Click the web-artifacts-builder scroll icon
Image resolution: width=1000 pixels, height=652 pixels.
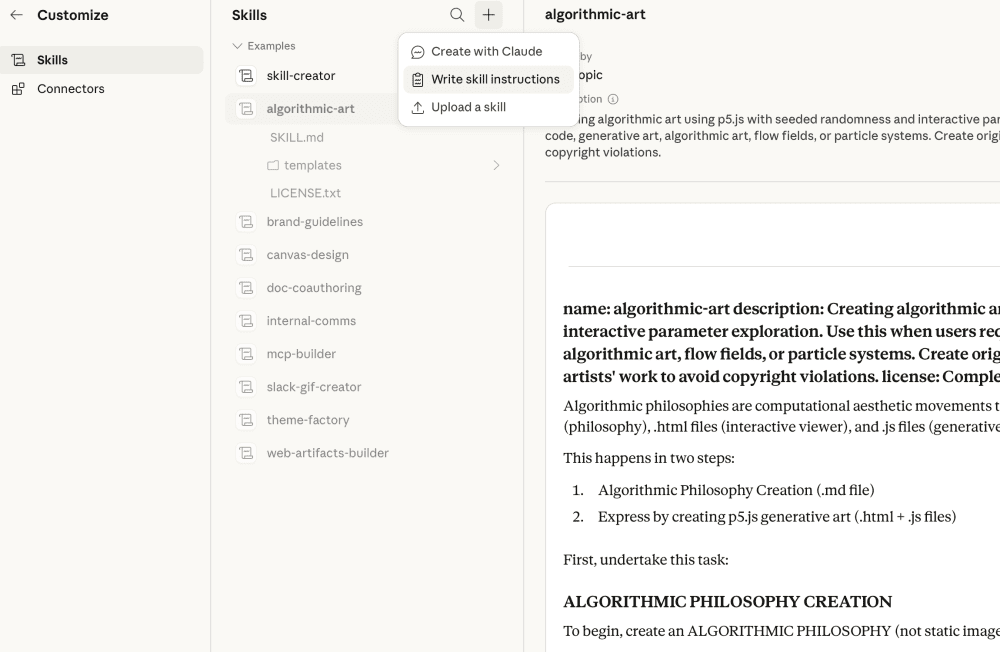(x=246, y=454)
